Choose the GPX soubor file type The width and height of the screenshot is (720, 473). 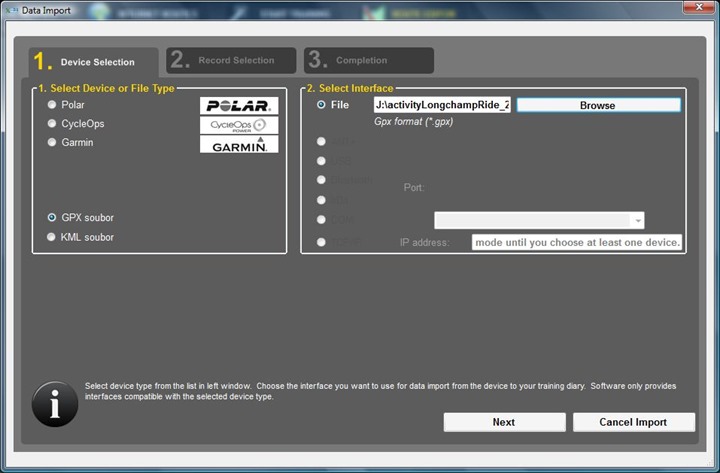pos(52,218)
